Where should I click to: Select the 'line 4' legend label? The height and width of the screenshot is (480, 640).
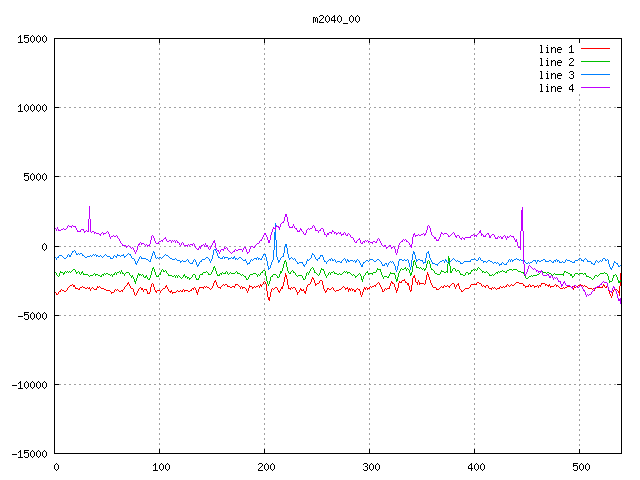click(x=556, y=88)
